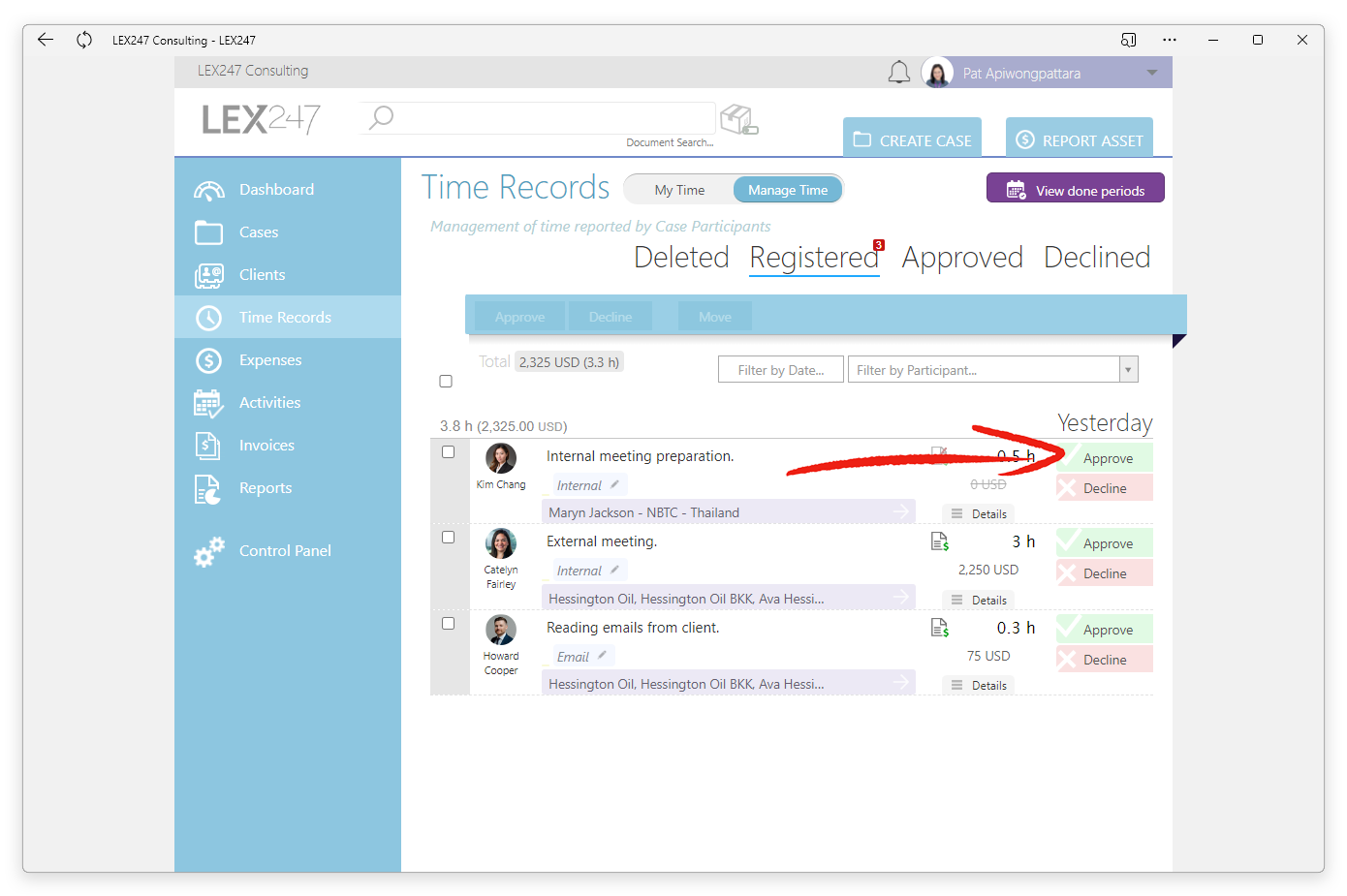1347x896 pixels.
Task: Click the back arrow in title bar
Action: pyautogui.click(x=46, y=40)
